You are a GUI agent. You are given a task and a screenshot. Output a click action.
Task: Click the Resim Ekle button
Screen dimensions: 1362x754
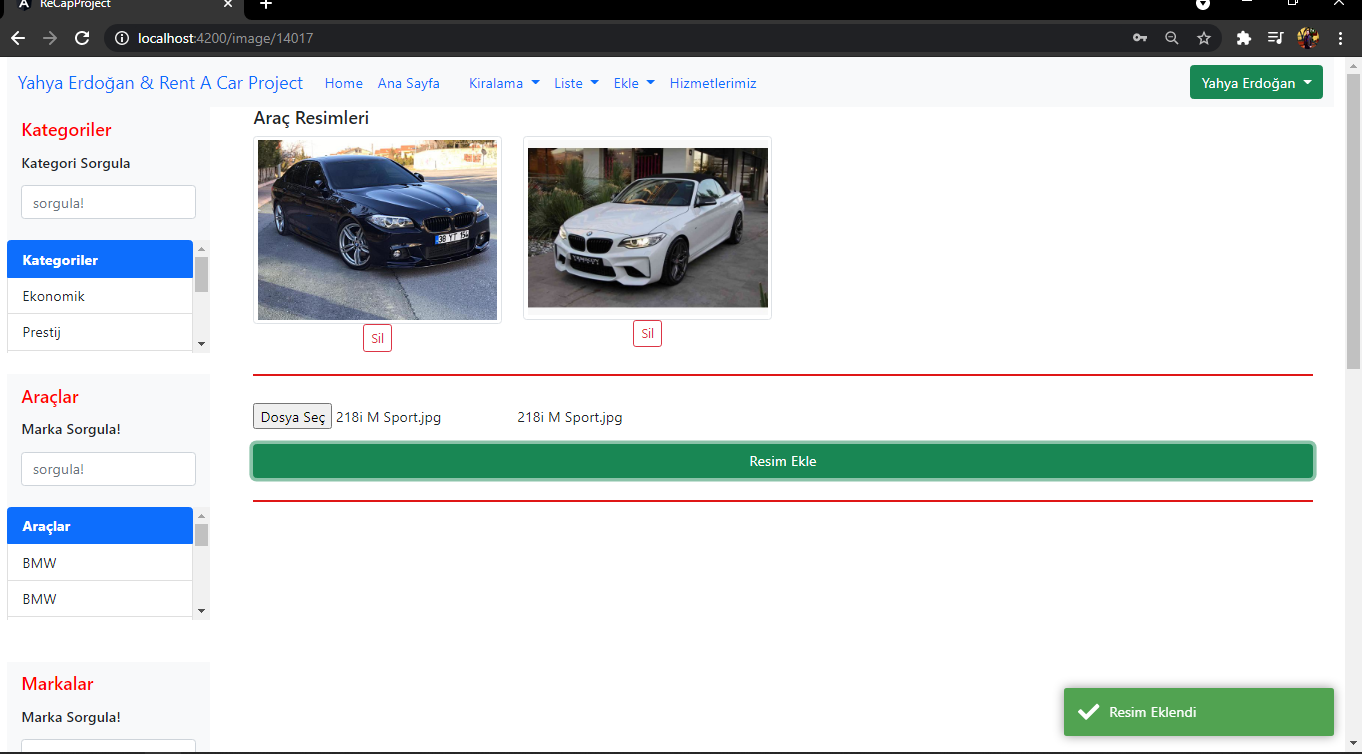[x=782, y=461]
